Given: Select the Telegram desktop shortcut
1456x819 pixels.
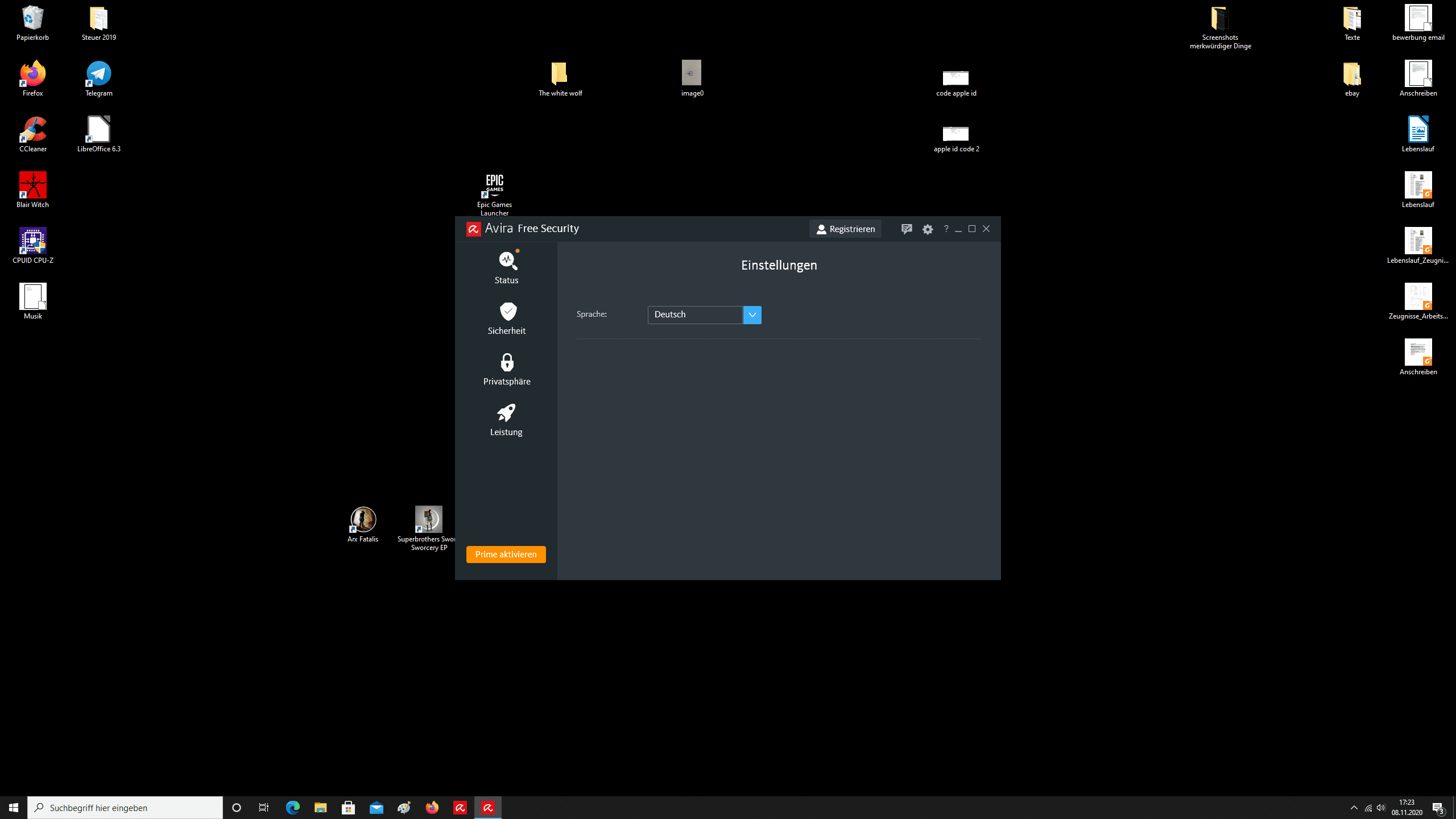Looking at the screenshot, I should click(x=98, y=79).
